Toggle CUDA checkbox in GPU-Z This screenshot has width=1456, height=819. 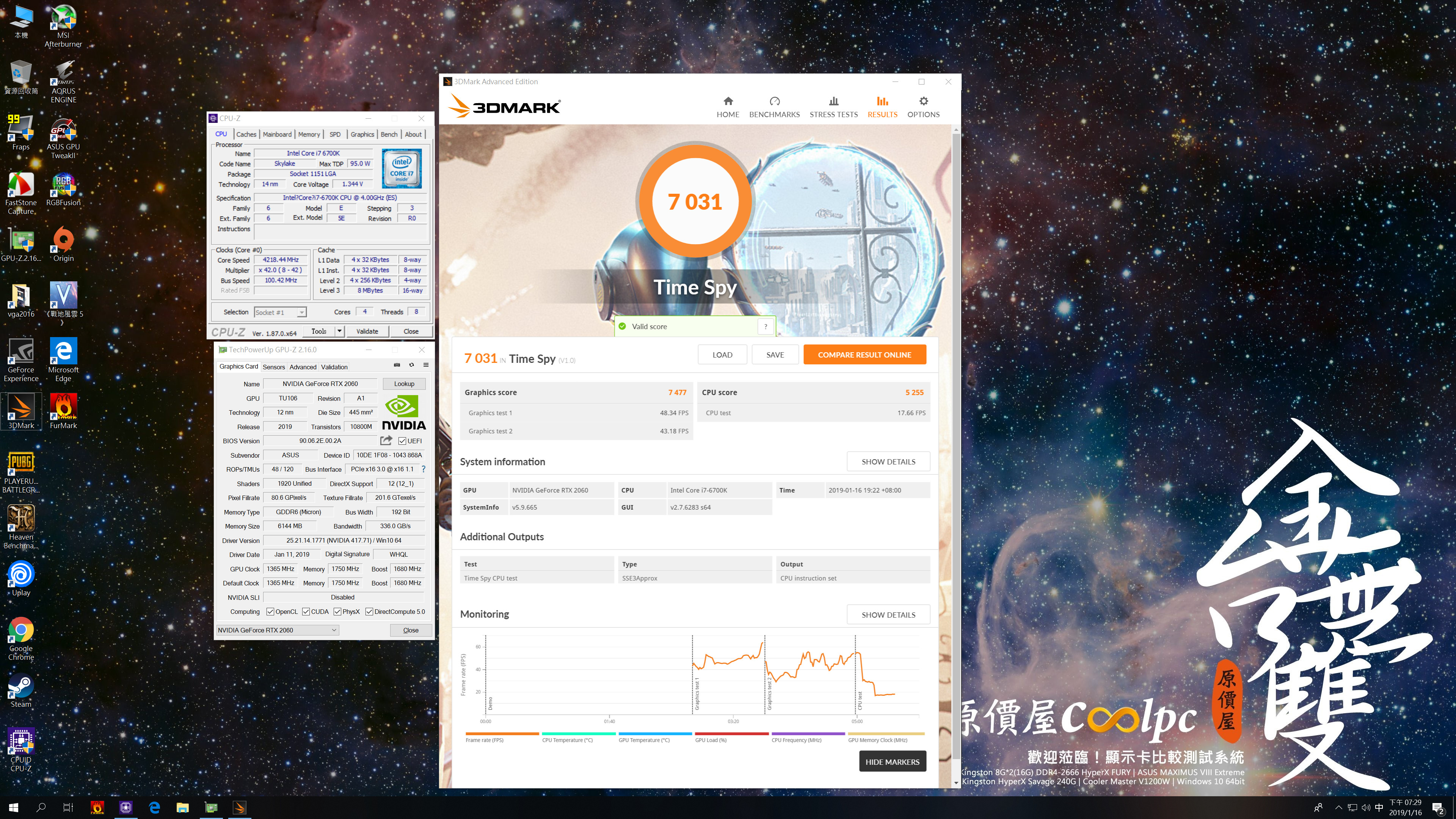point(306,612)
